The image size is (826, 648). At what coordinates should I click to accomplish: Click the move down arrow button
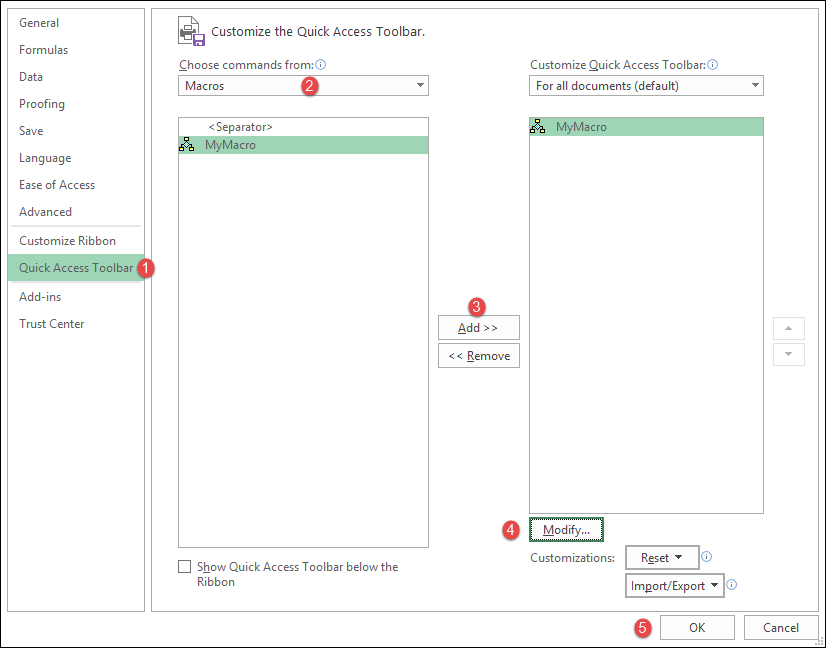pyautogui.click(x=789, y=355)
